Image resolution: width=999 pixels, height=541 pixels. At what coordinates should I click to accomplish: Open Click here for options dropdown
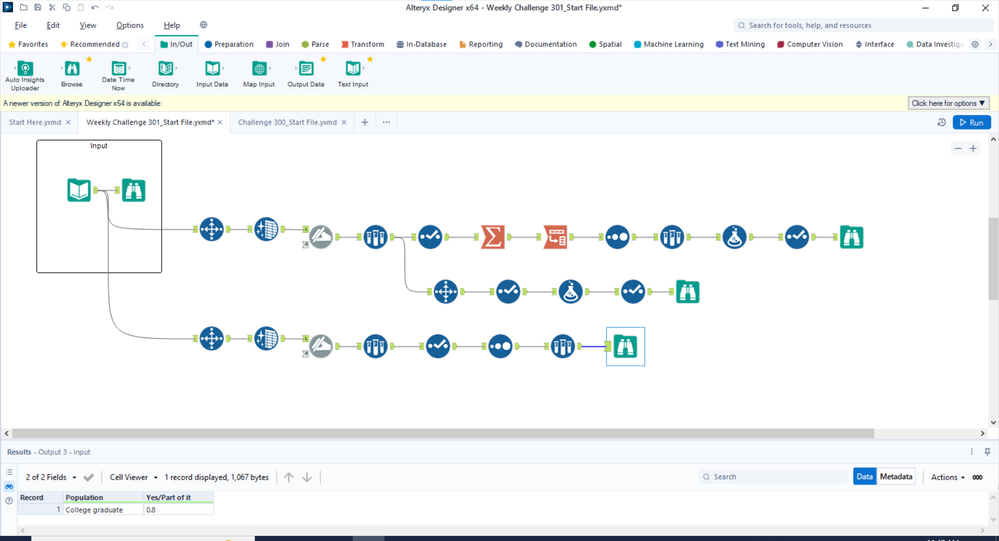[x=949, y=103]
